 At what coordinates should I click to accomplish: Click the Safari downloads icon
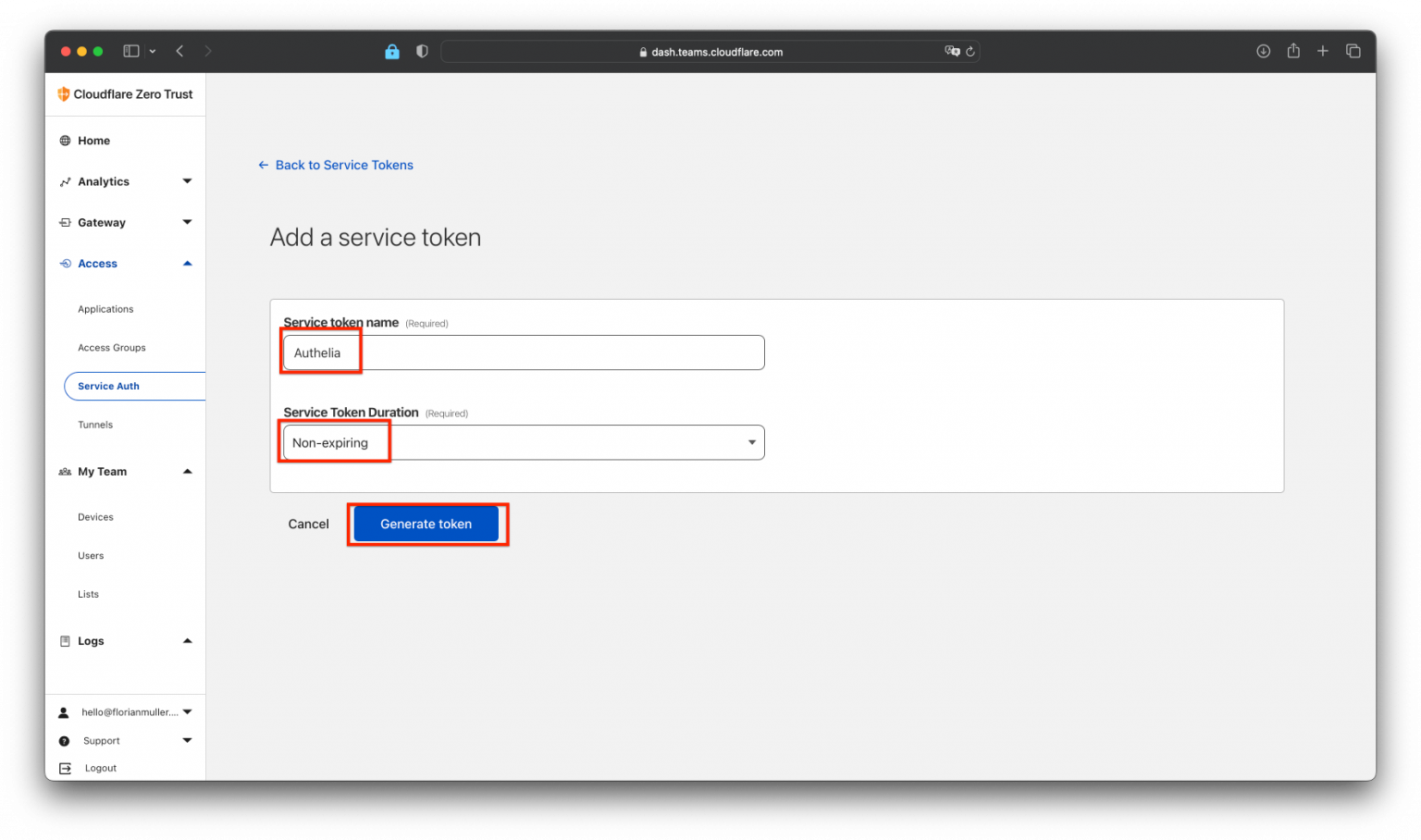coord(1263,51)
